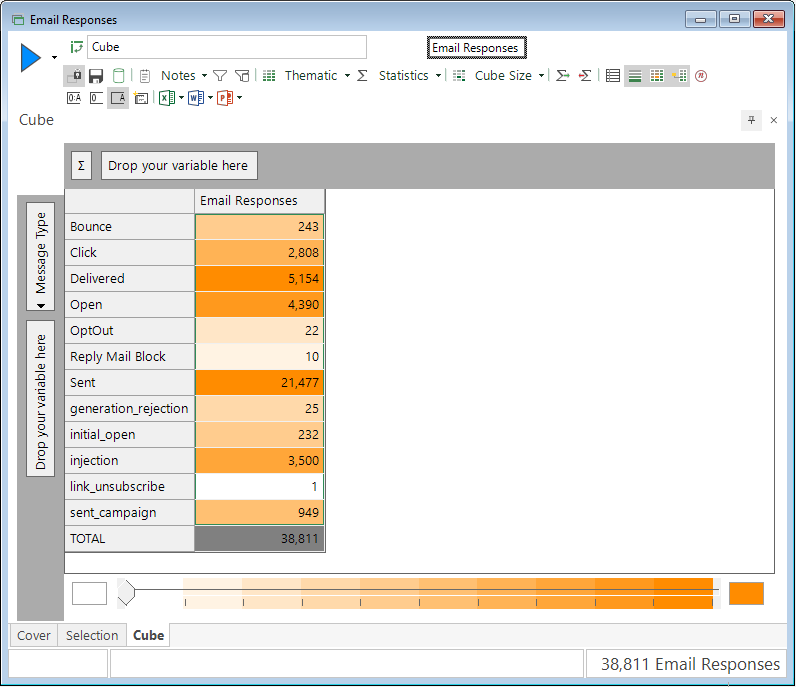Select the Click row header

tap(130, 253)
